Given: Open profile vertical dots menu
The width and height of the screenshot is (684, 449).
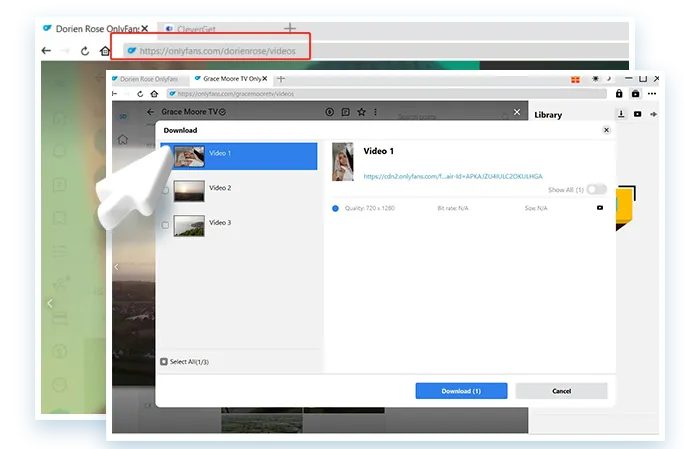Looking at the screenshot, I should point(375,112).
